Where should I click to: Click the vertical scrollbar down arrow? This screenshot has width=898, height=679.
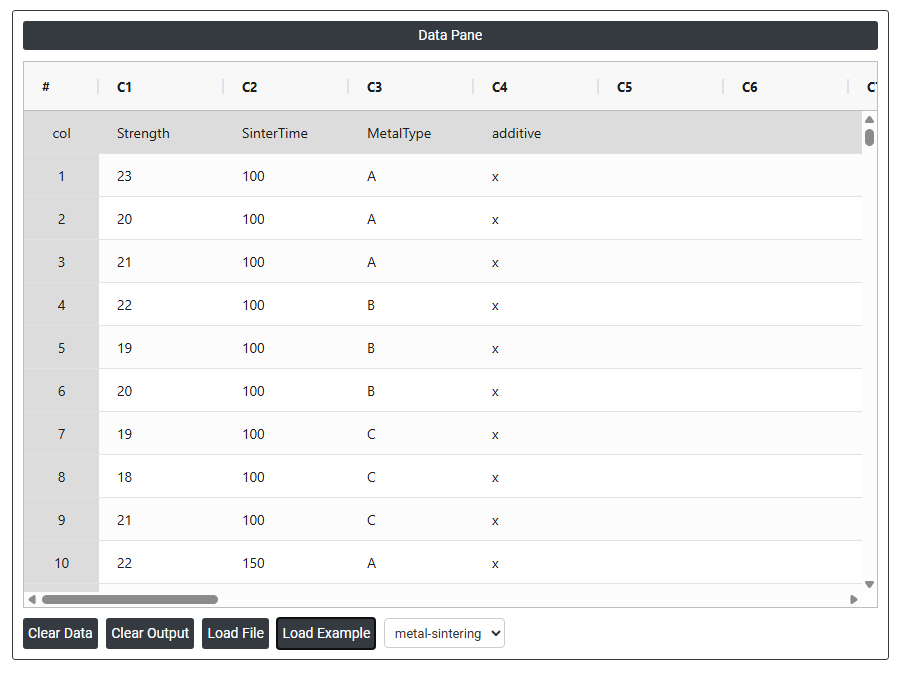pos(869,584)
